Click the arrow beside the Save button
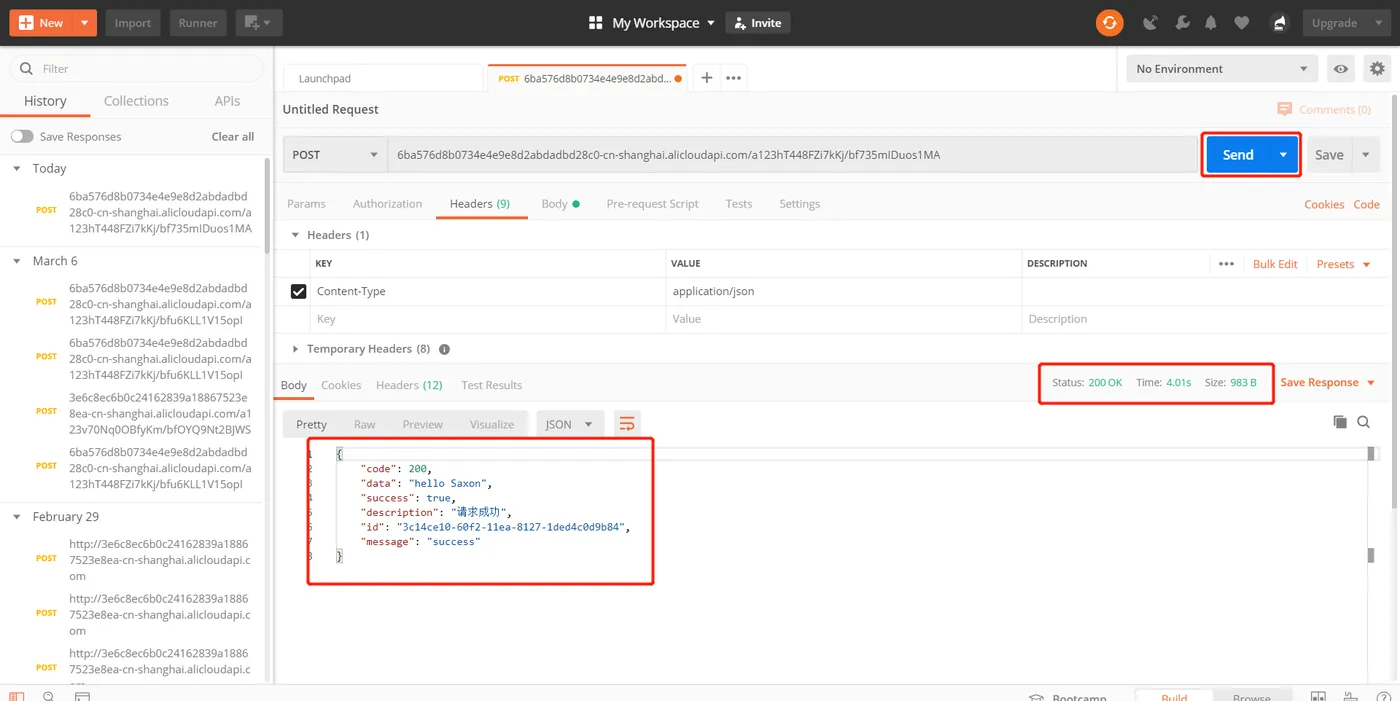1400x701 pixels. (1366, 155)
